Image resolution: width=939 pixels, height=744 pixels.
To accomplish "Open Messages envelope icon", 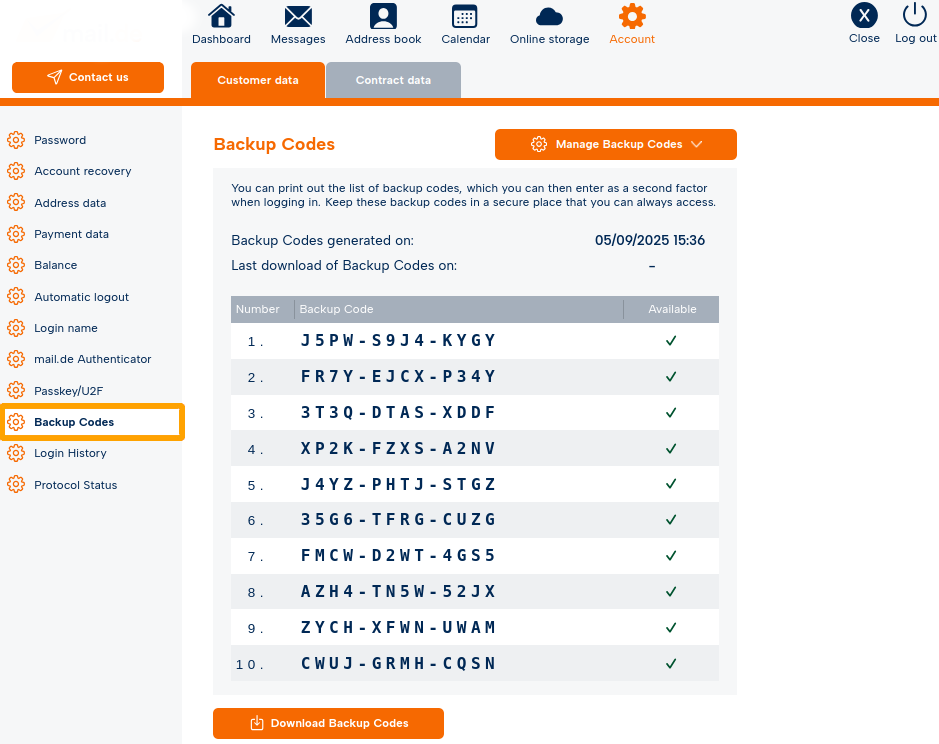I will click(298, 16).
